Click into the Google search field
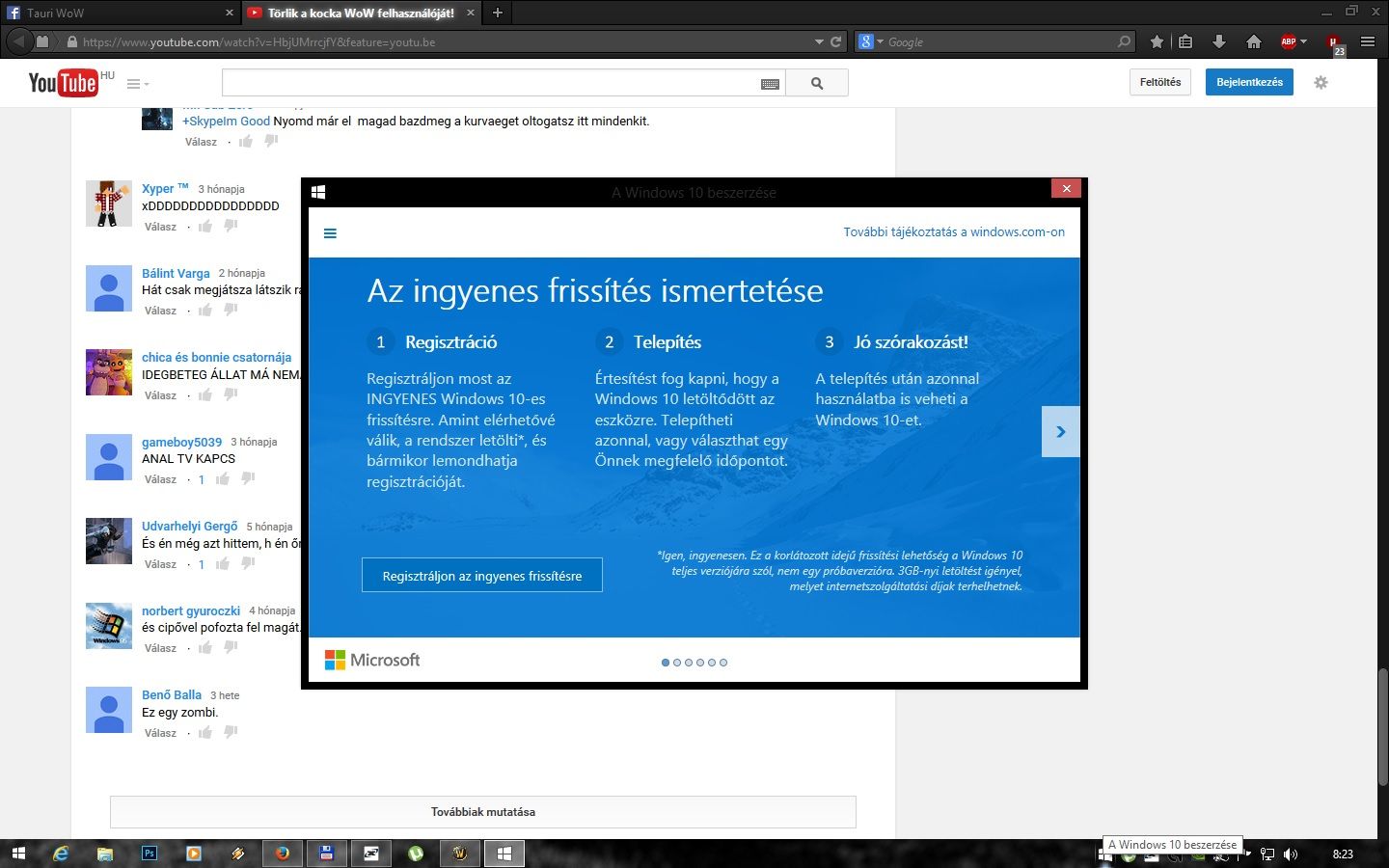 (1001, 41)
